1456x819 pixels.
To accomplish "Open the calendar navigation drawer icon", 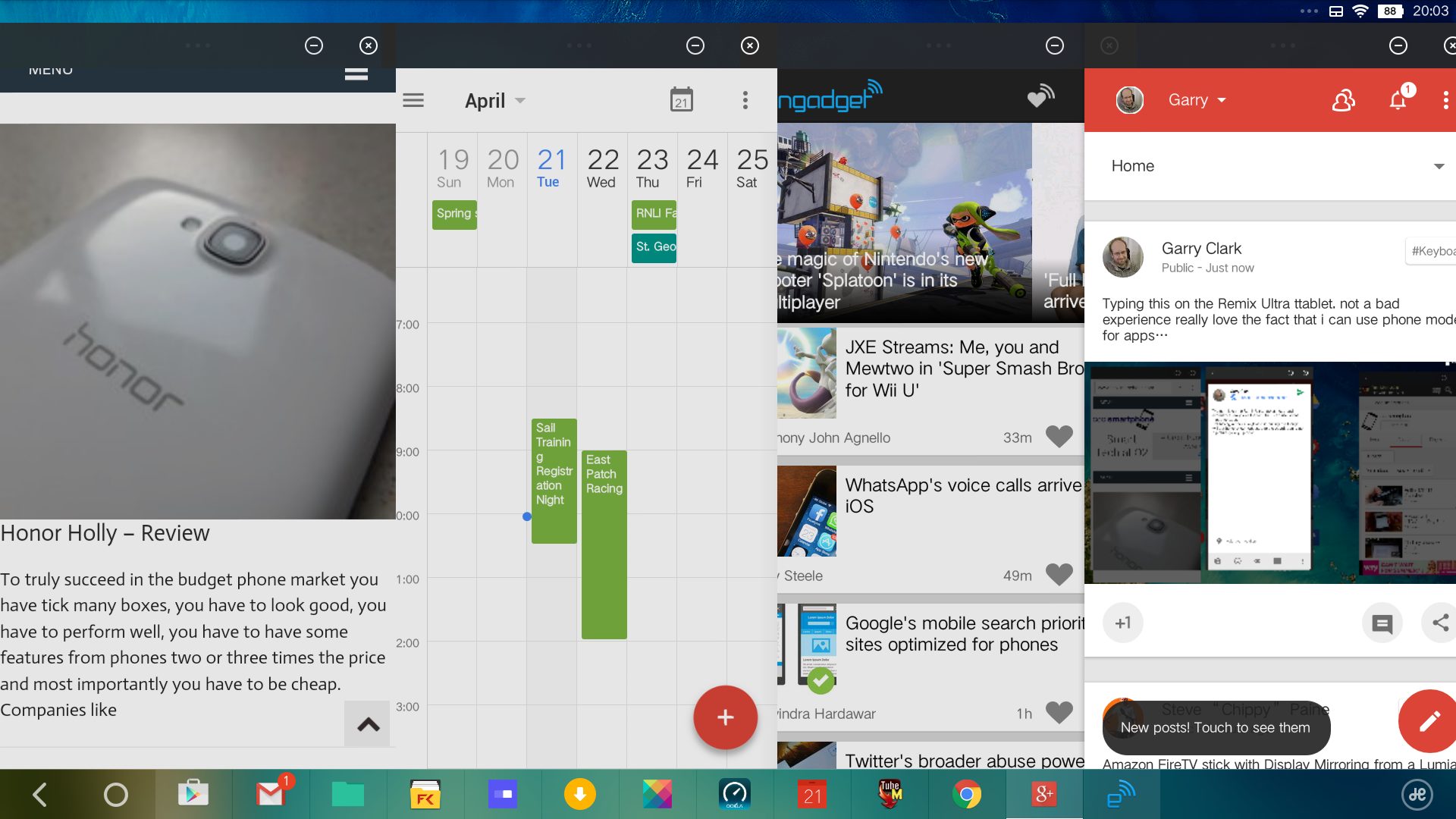I will pyautogui.click(x=413, y=100).
